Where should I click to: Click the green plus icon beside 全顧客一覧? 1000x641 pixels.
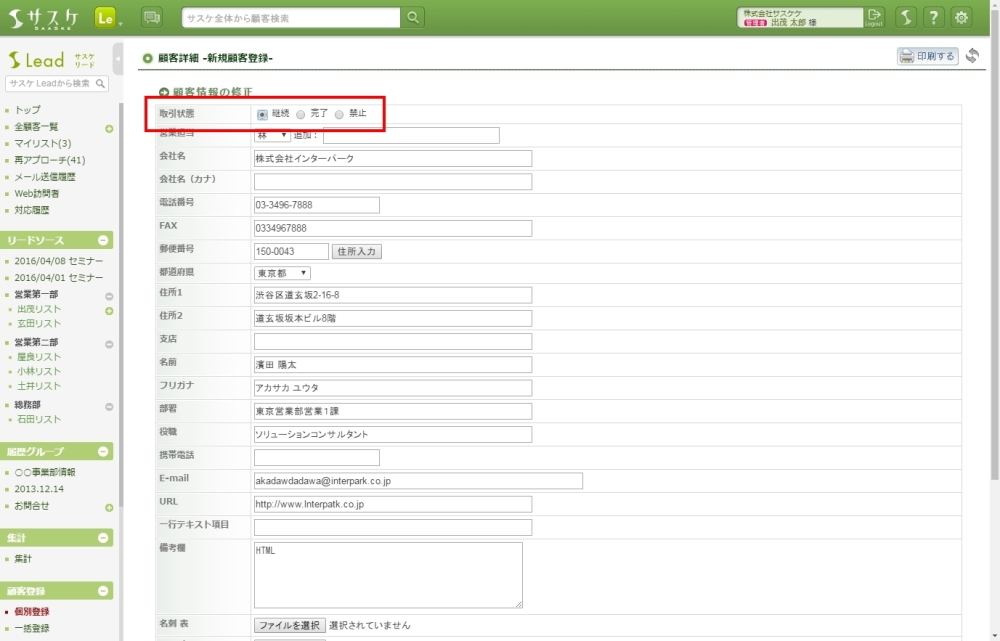tap(109, 128)
